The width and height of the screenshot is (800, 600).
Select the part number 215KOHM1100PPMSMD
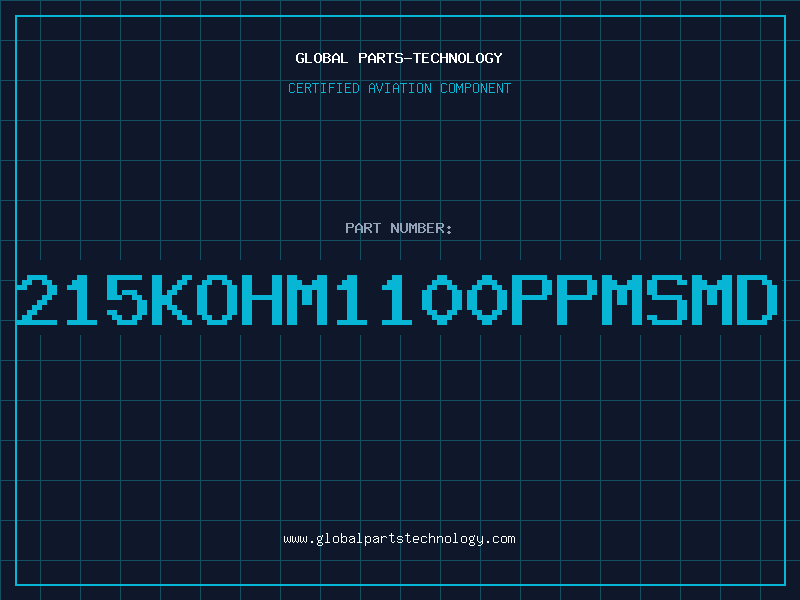coord(397,299)
